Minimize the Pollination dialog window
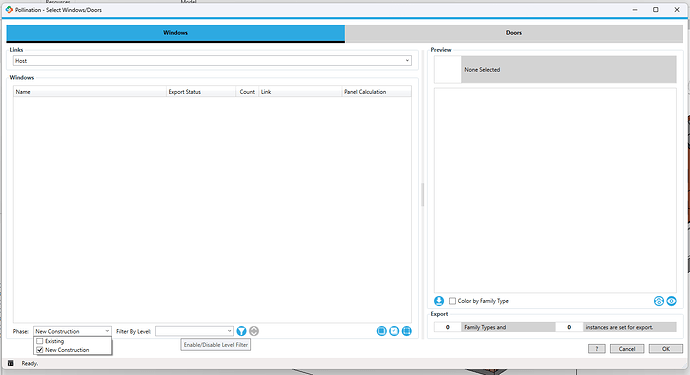 pyautogui.click(x=635, y=10)
